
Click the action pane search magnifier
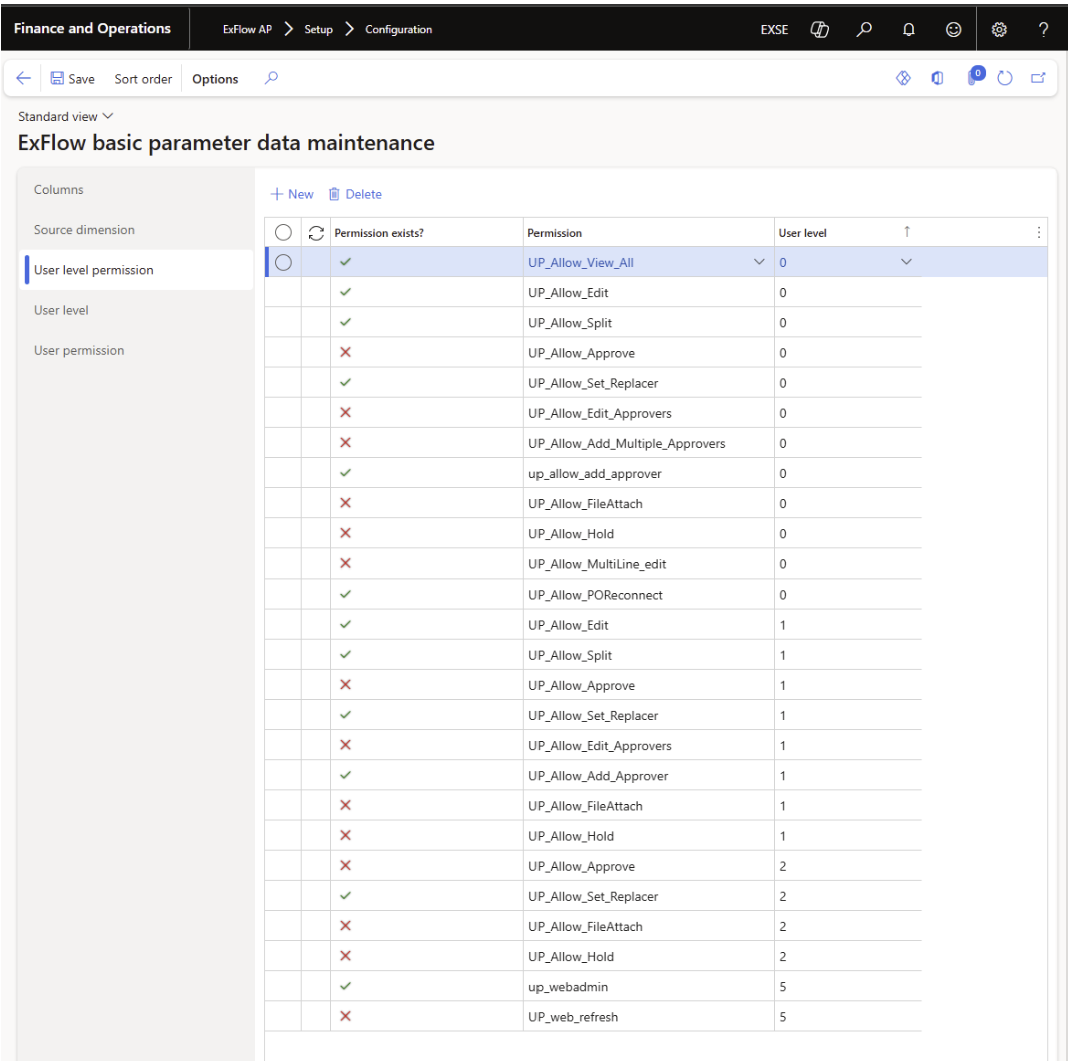pos(271,78)
